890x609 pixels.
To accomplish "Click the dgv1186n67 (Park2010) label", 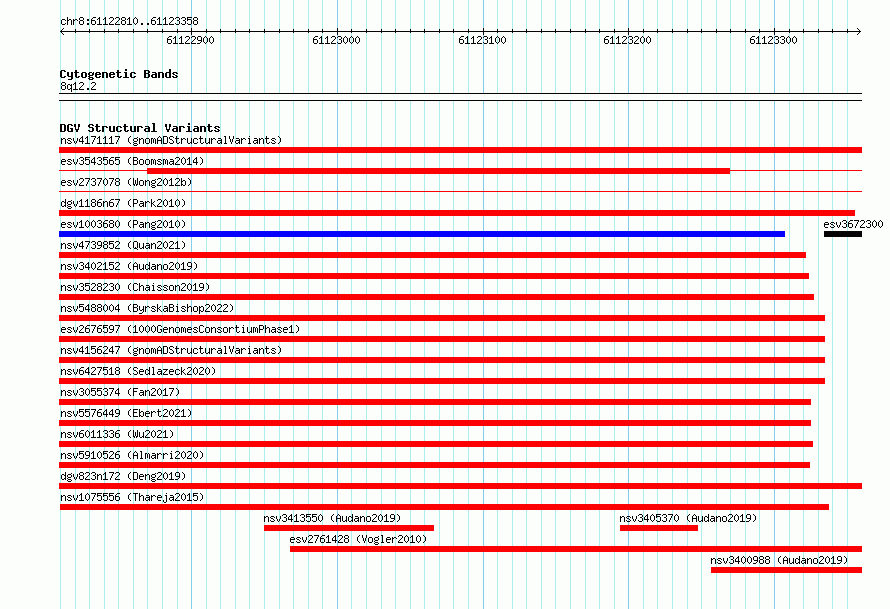I will click(123, 203).
